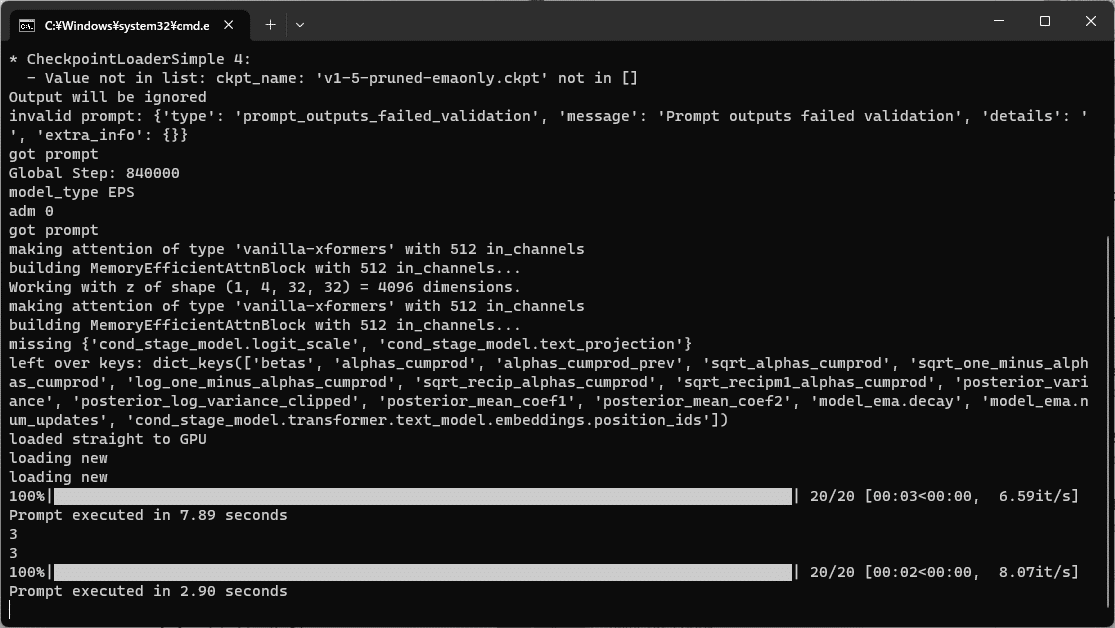Expand the new tab profile dropdown chevron
This screenshot has height=628, width=1115.
click(300, 25)
